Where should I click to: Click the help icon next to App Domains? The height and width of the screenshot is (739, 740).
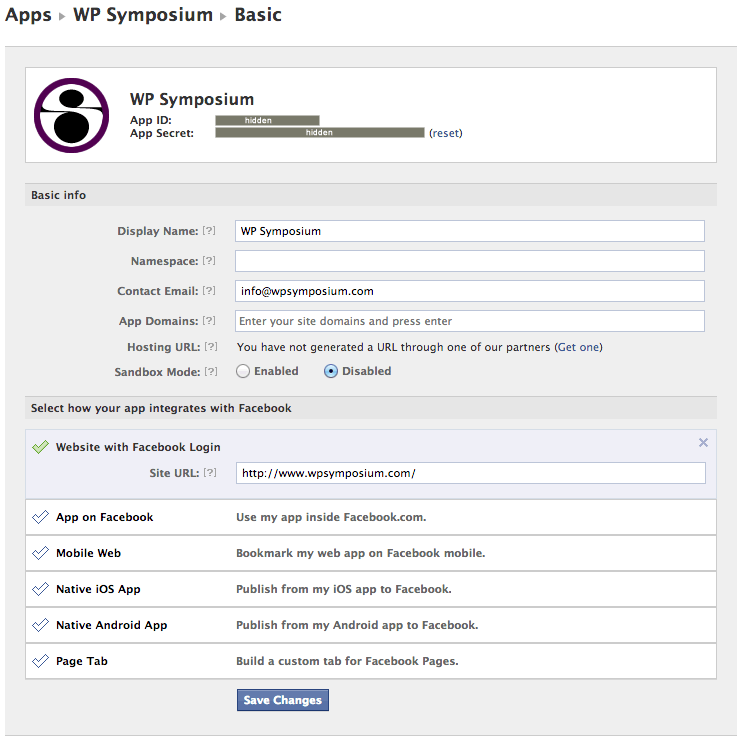pyautogui.click(x=209, y=321)
